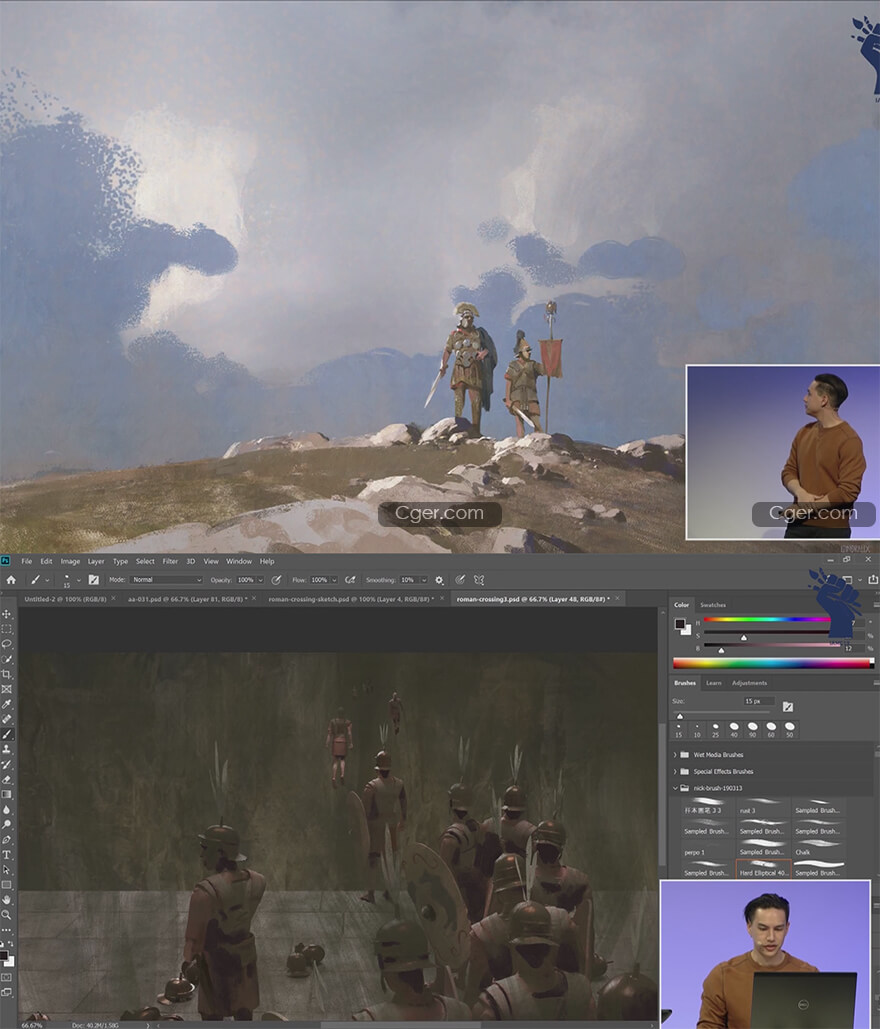The width and height of the screenshot is (880, 1029).
Task: Select the Eraser tool
Action: click(x=7, y=780)
